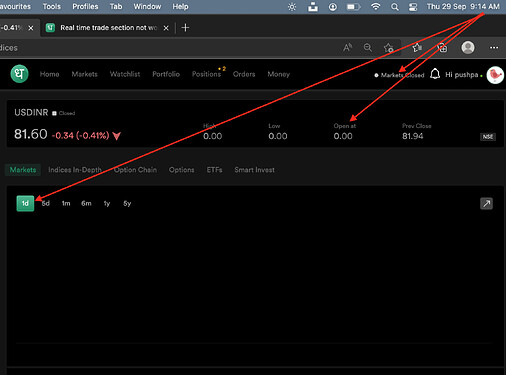Click the NSE exchange badge
The height and width of the screenshot is (375, 506).
pos(488,137)
